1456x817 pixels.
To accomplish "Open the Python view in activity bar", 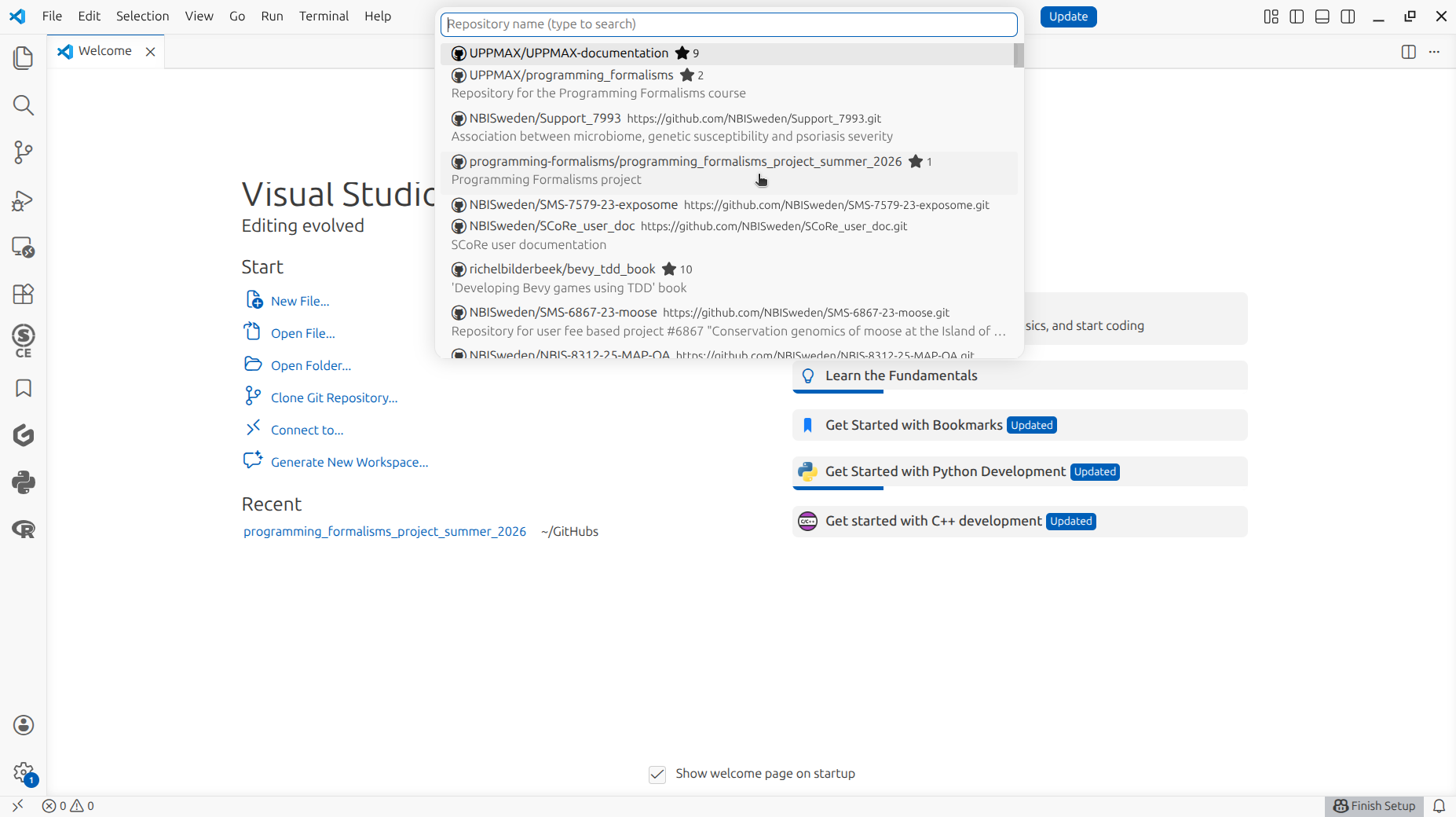I will [24, 482].
